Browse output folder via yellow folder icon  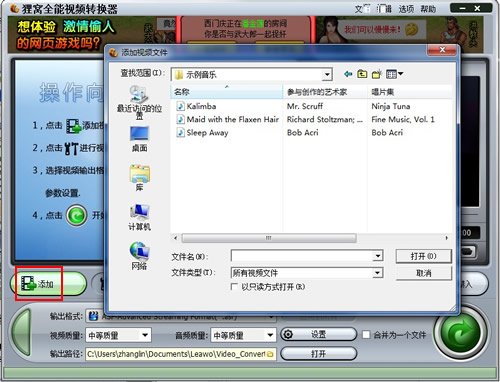click(270, 354)
